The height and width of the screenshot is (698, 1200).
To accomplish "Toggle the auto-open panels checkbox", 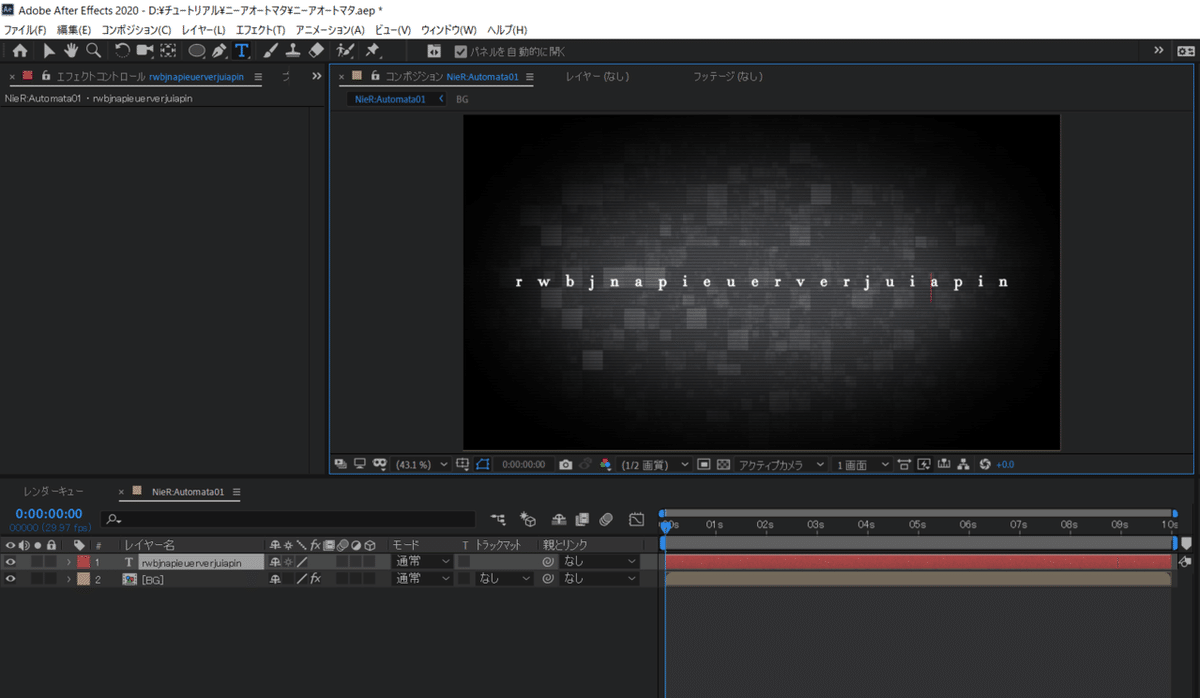I will tap(461, 51).
